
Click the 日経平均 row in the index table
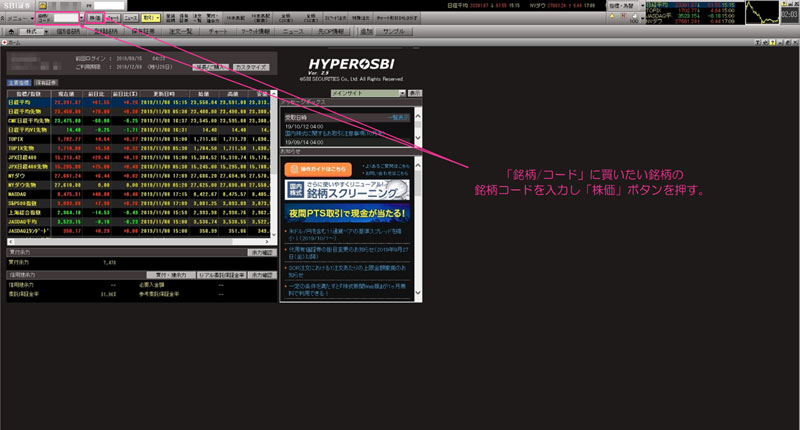(138, 103)
